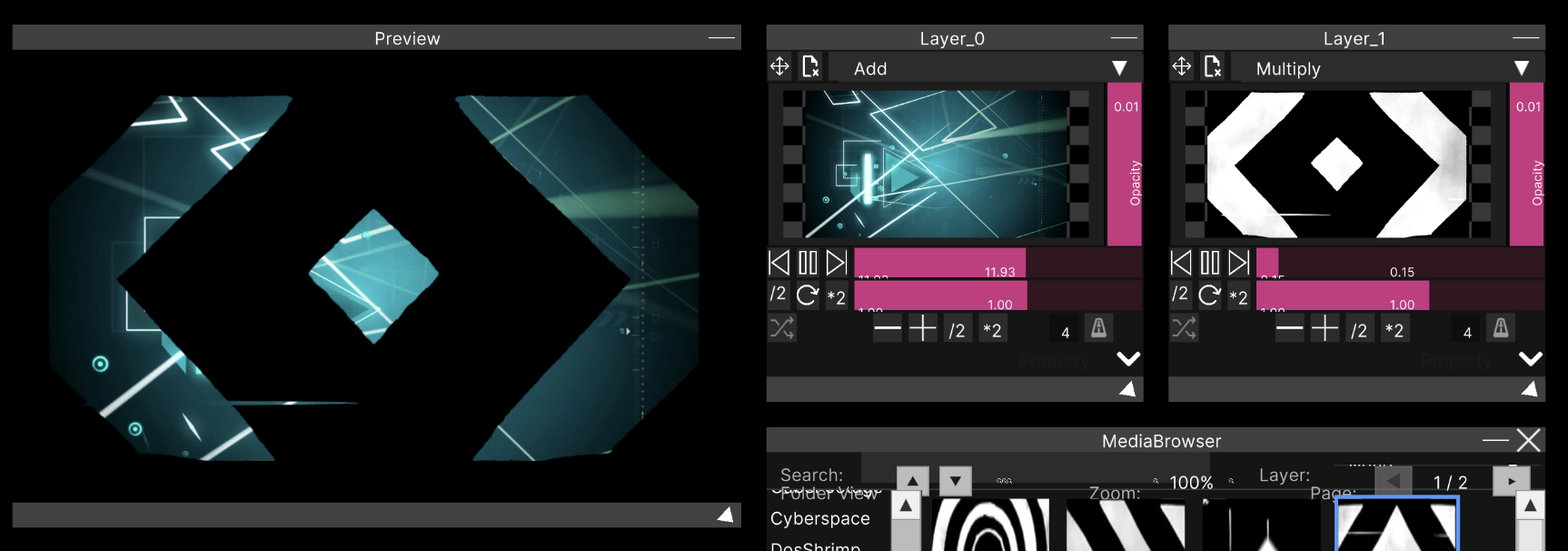Click *2 next to Layer_0 beat value
1568x551 pixels.
click(992, 330)
